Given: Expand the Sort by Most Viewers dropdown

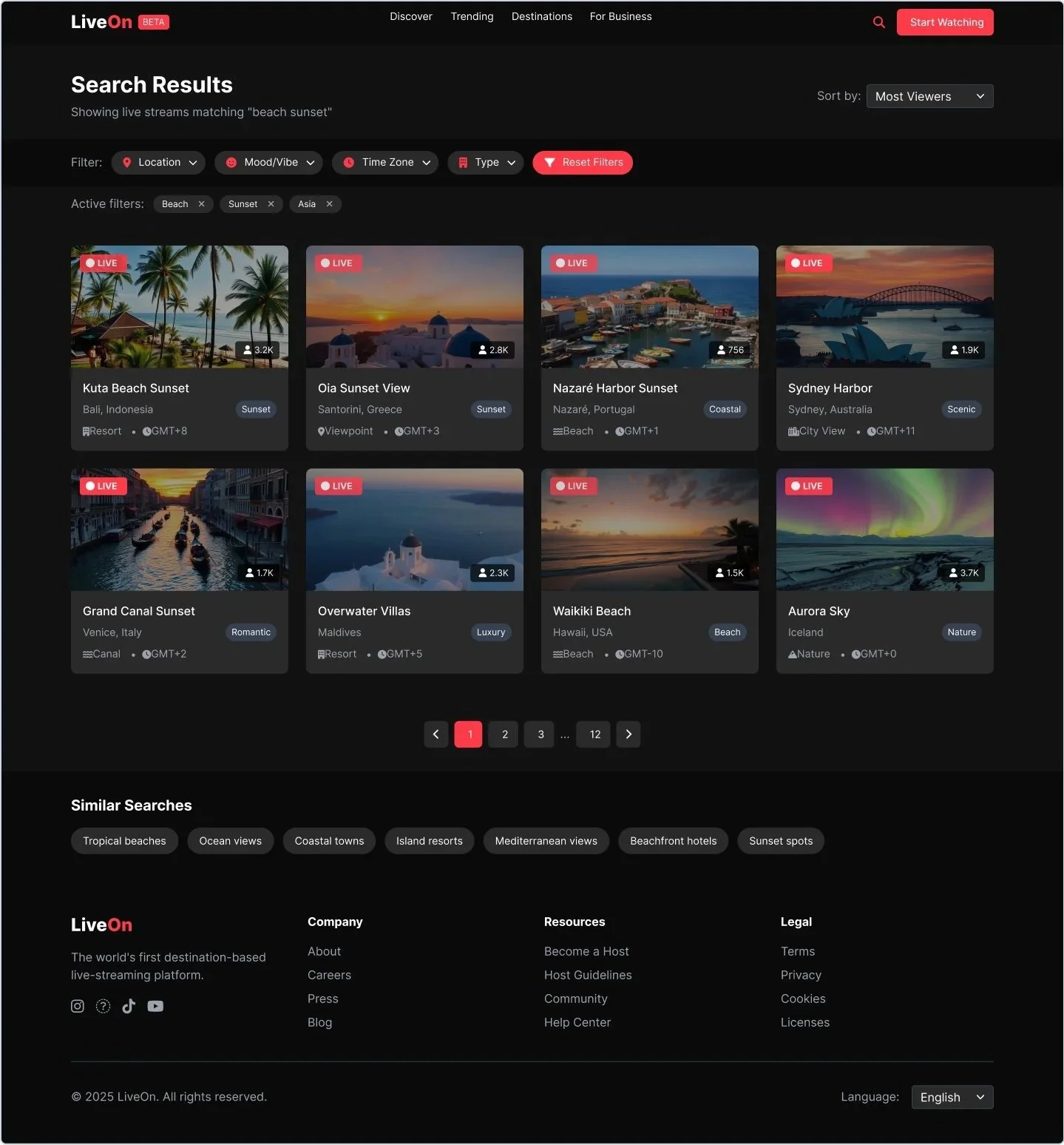Looking at the screenshot, I should coord(929,96).
